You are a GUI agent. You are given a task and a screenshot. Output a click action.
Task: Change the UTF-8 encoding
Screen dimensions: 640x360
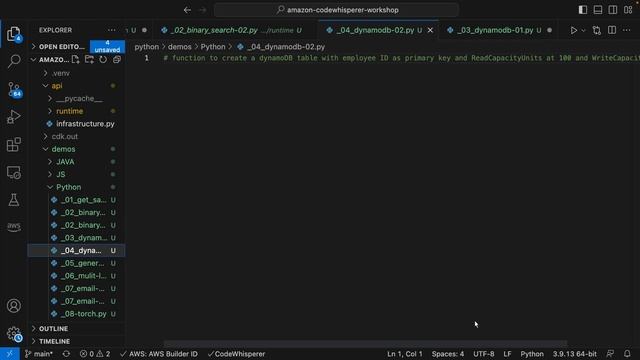pos(484,354)
